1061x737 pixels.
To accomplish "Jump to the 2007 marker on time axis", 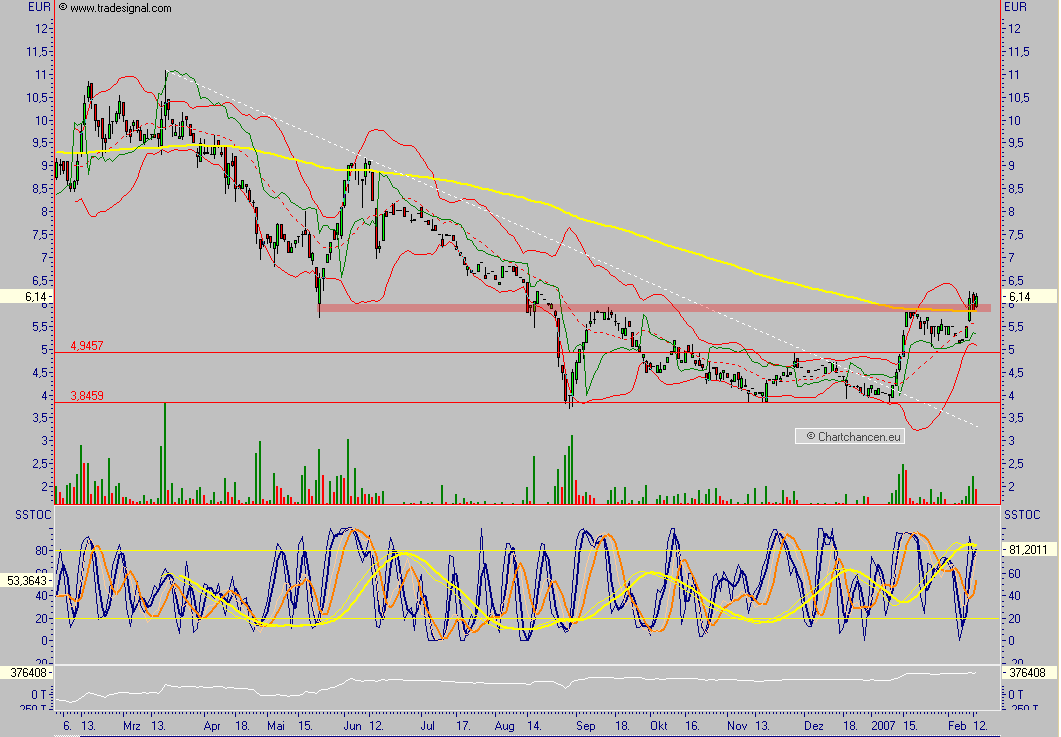I will [884, 725].
